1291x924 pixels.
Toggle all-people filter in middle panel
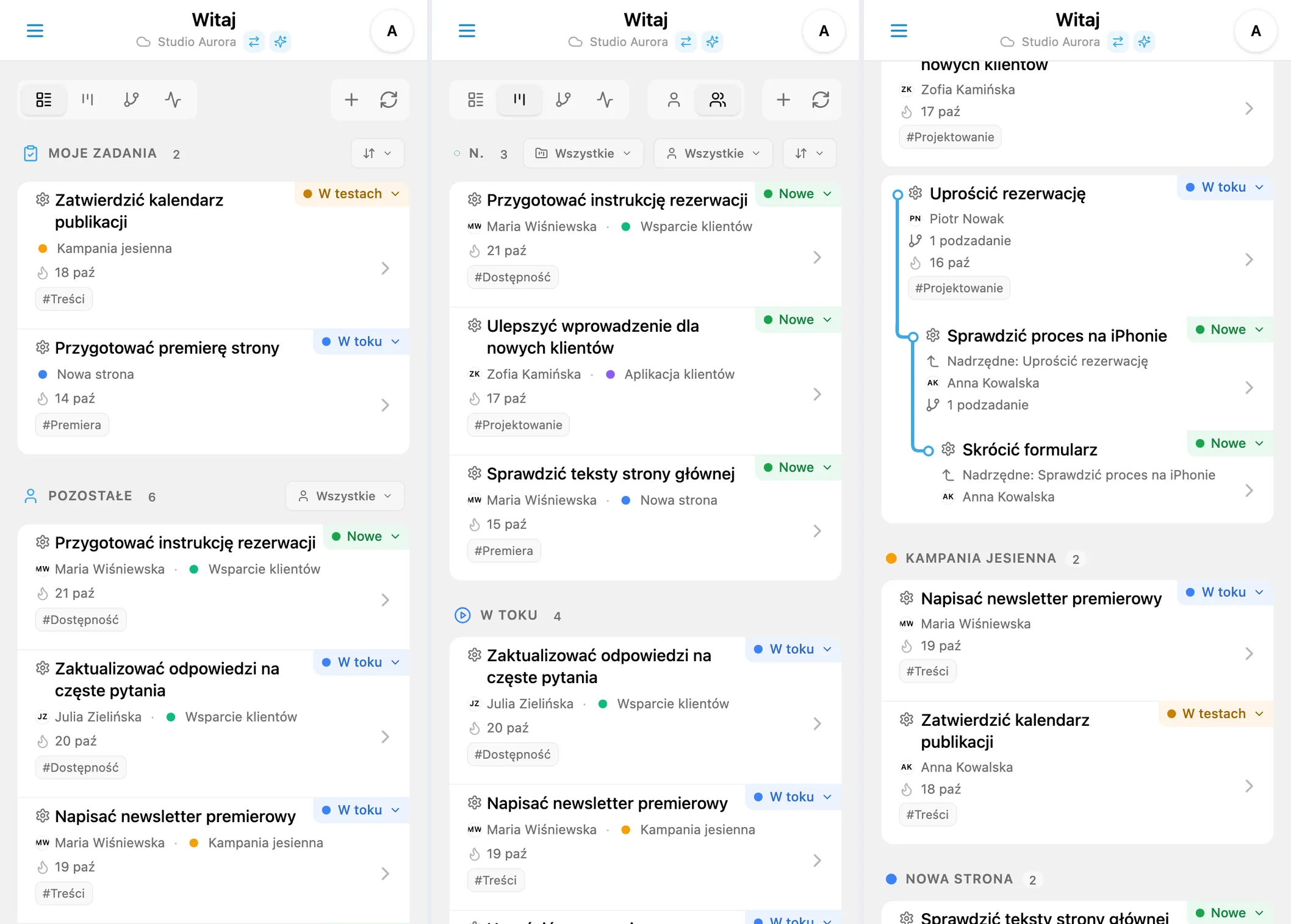pos(717,99)
